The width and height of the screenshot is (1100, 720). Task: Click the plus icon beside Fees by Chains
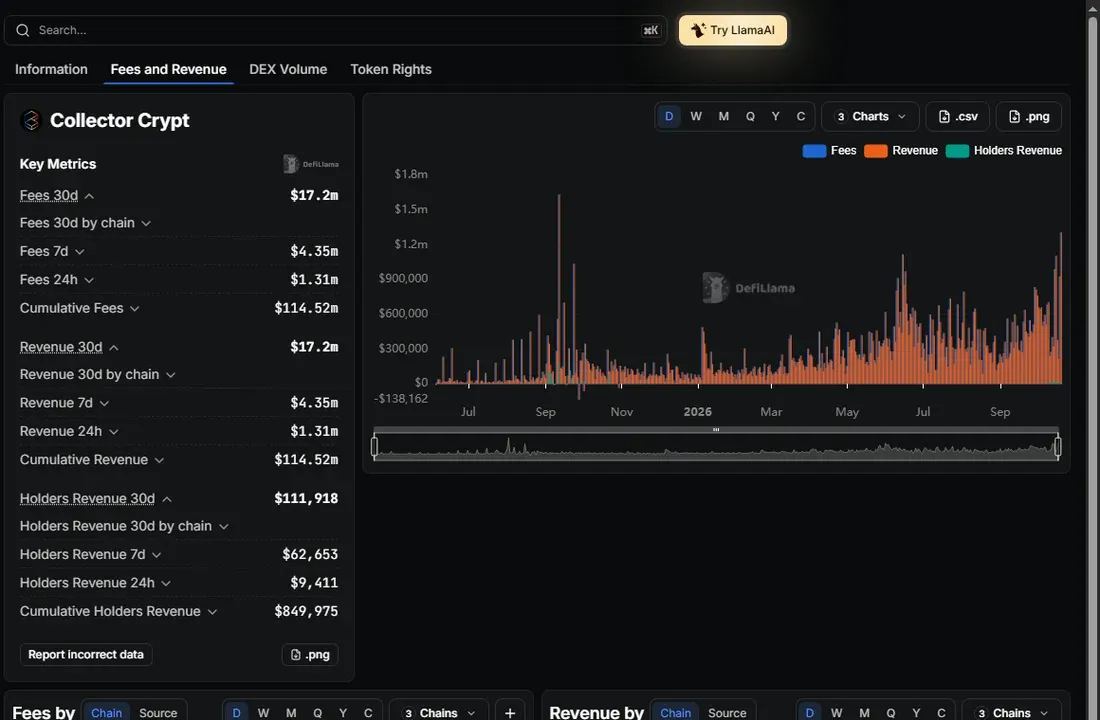[x=510, y=712]
